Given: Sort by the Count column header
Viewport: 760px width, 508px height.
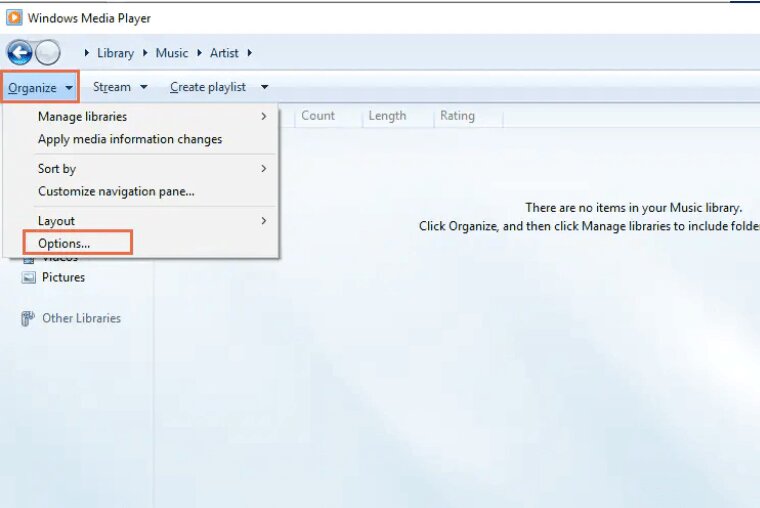Looking at the screenshot, I should click(318, 116).
